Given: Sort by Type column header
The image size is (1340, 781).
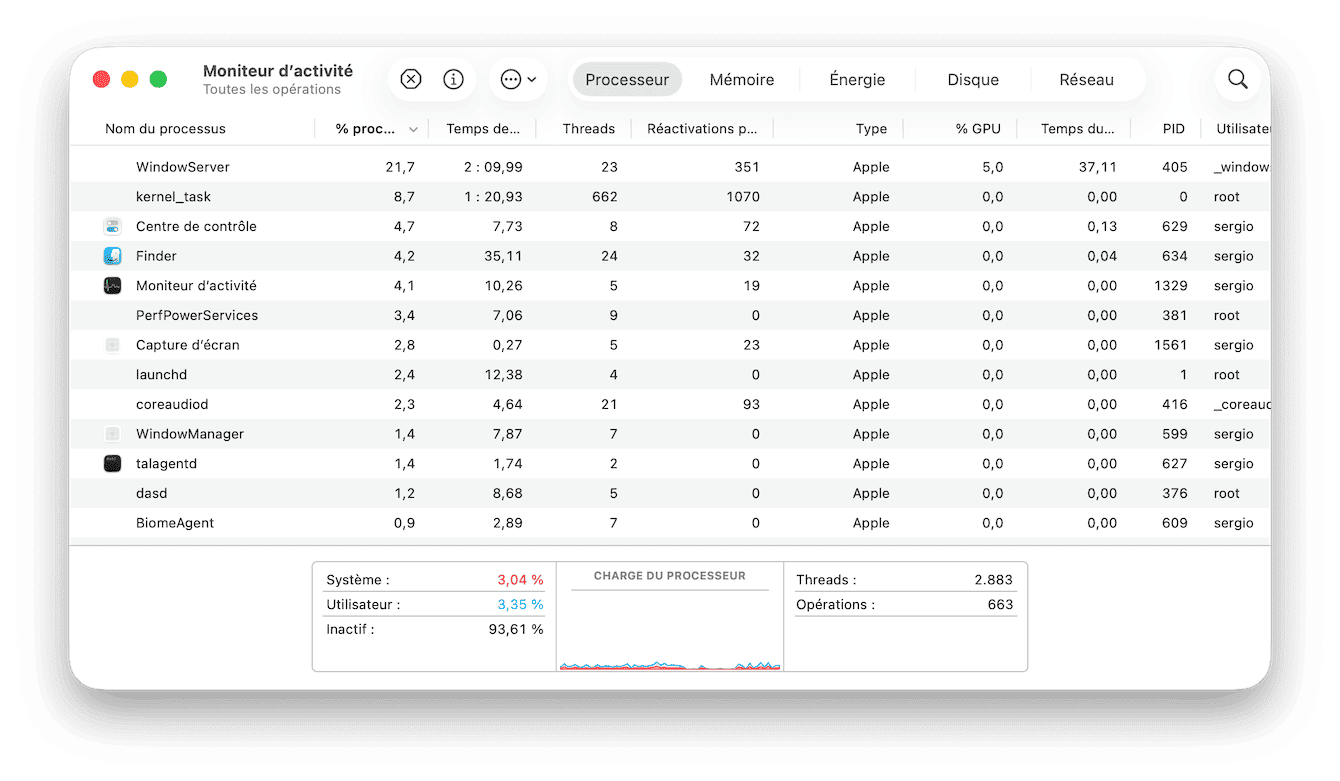Looking at the screenshot, I should click(x=871, y=129).
